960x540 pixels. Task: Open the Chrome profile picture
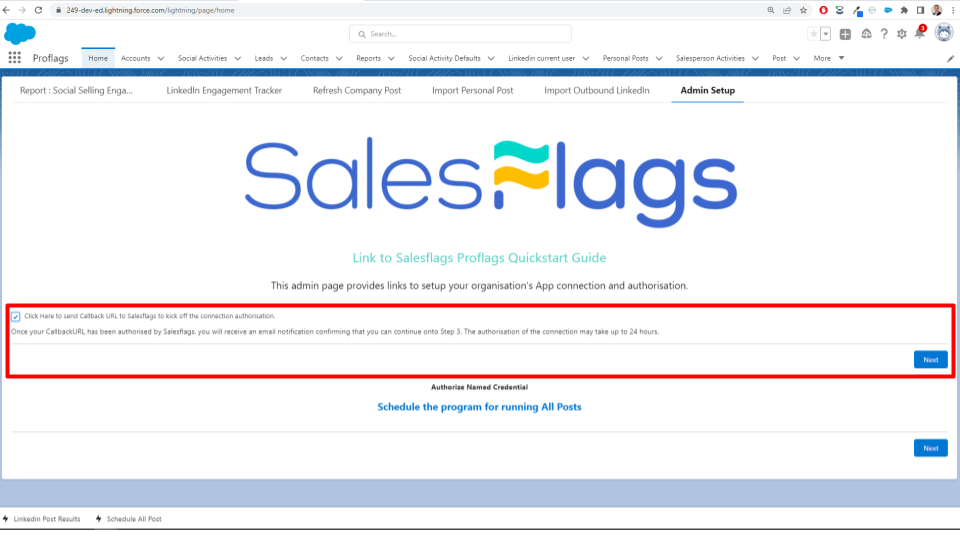pos(937,10)
